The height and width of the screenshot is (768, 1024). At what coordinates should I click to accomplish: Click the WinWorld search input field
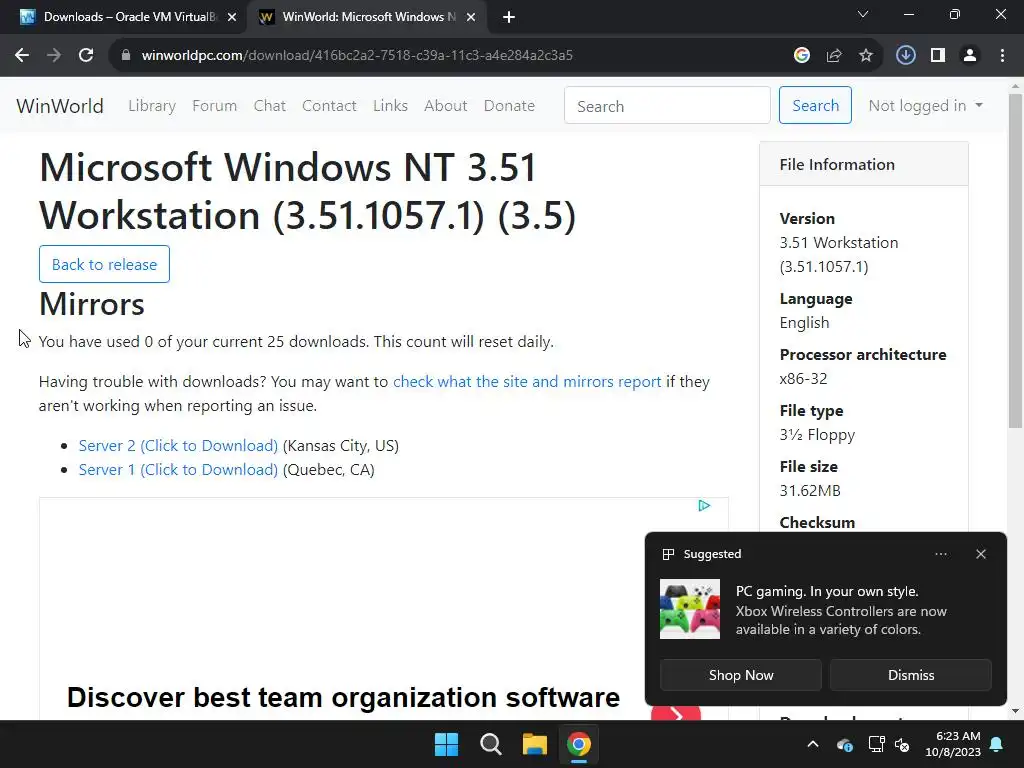click(x=667, y=105)
